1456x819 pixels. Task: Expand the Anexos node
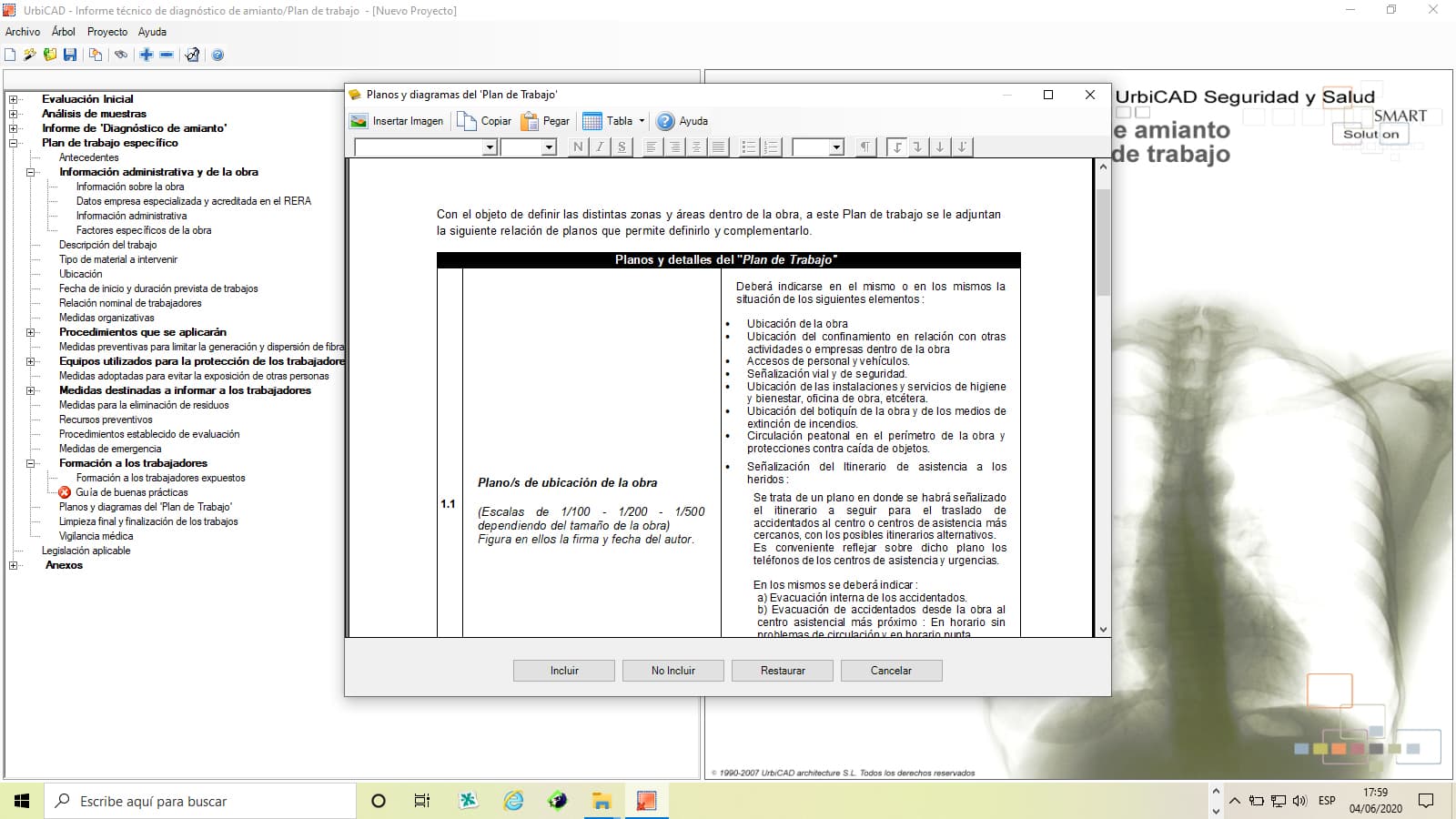click(x=14, y=565)
